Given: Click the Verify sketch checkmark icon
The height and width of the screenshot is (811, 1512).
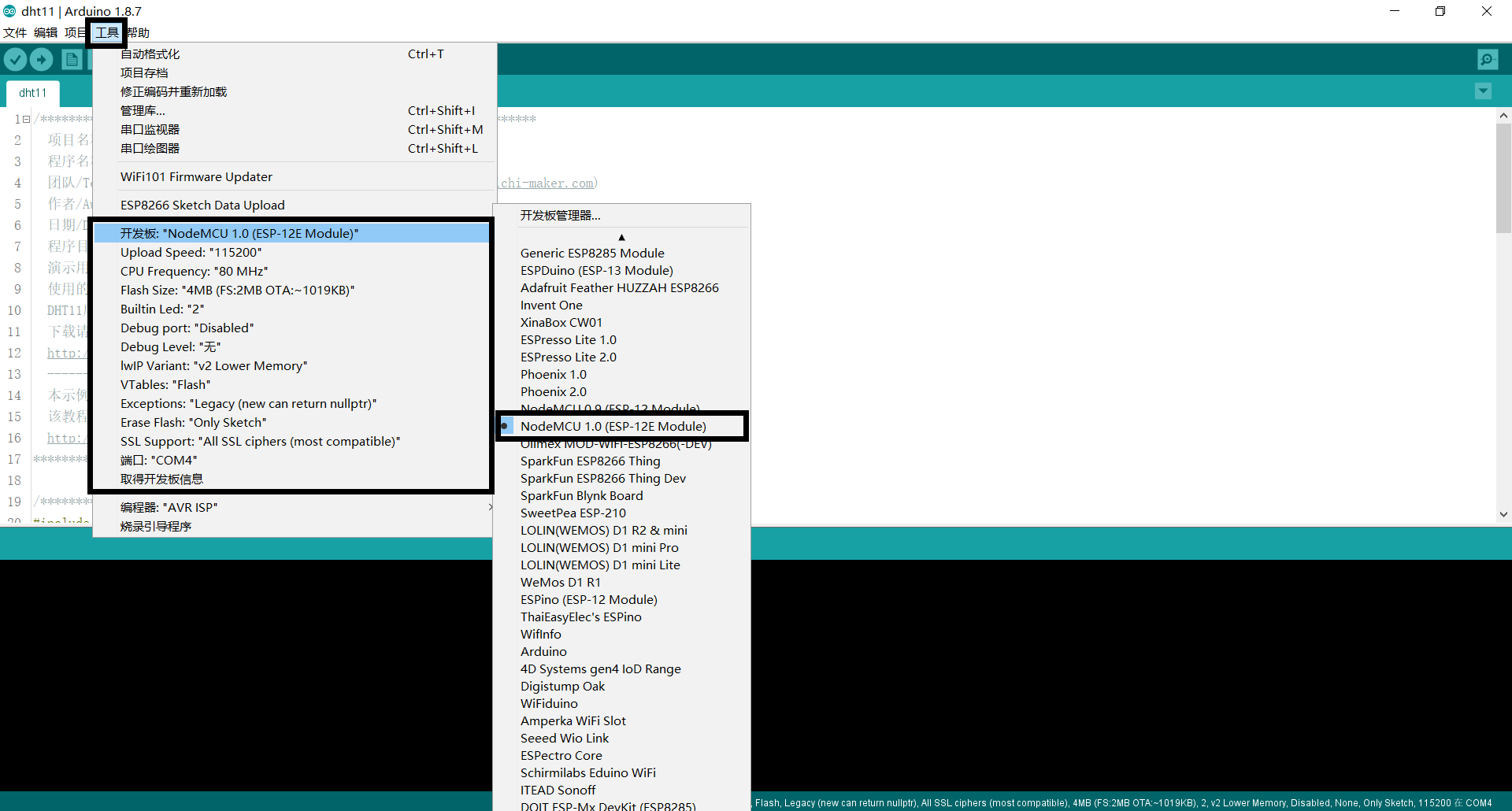Looking at the screenshot, I should click(x=16, y=59).
